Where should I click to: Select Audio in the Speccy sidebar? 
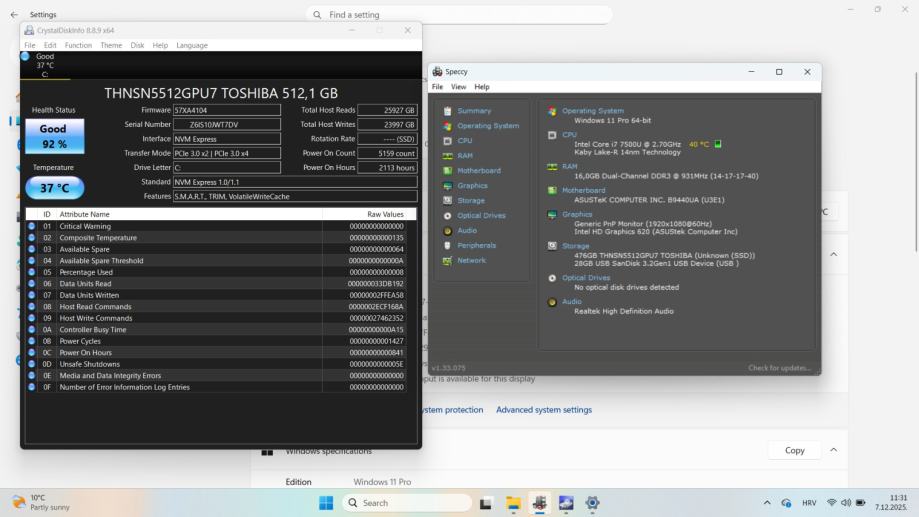tap(467, 230)
